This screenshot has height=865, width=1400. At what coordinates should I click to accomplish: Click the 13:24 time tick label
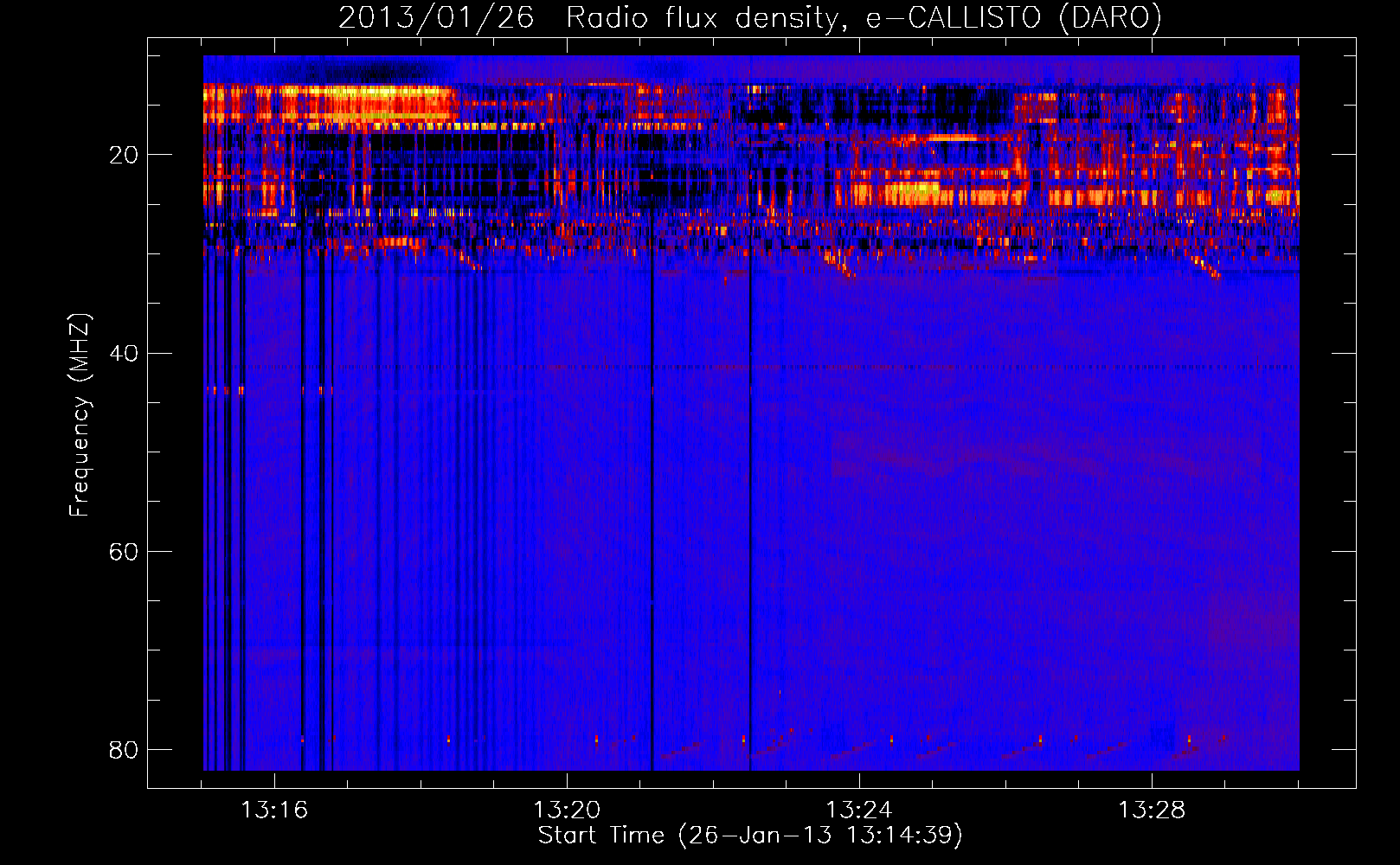859,811
